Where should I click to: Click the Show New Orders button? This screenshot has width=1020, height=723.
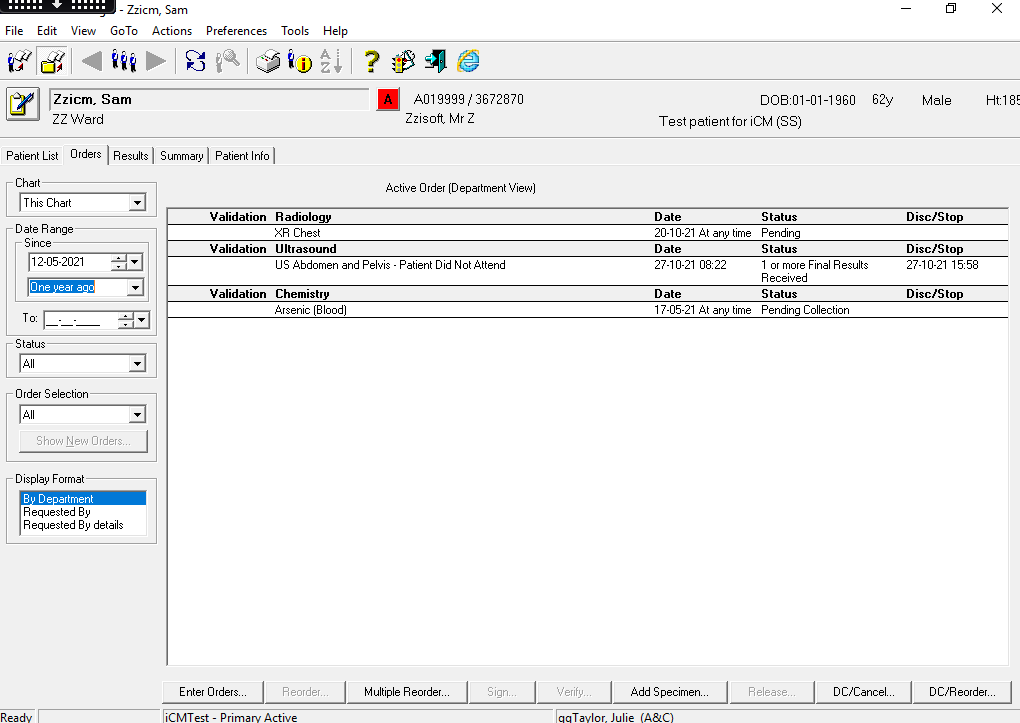(x=83, y=441)
